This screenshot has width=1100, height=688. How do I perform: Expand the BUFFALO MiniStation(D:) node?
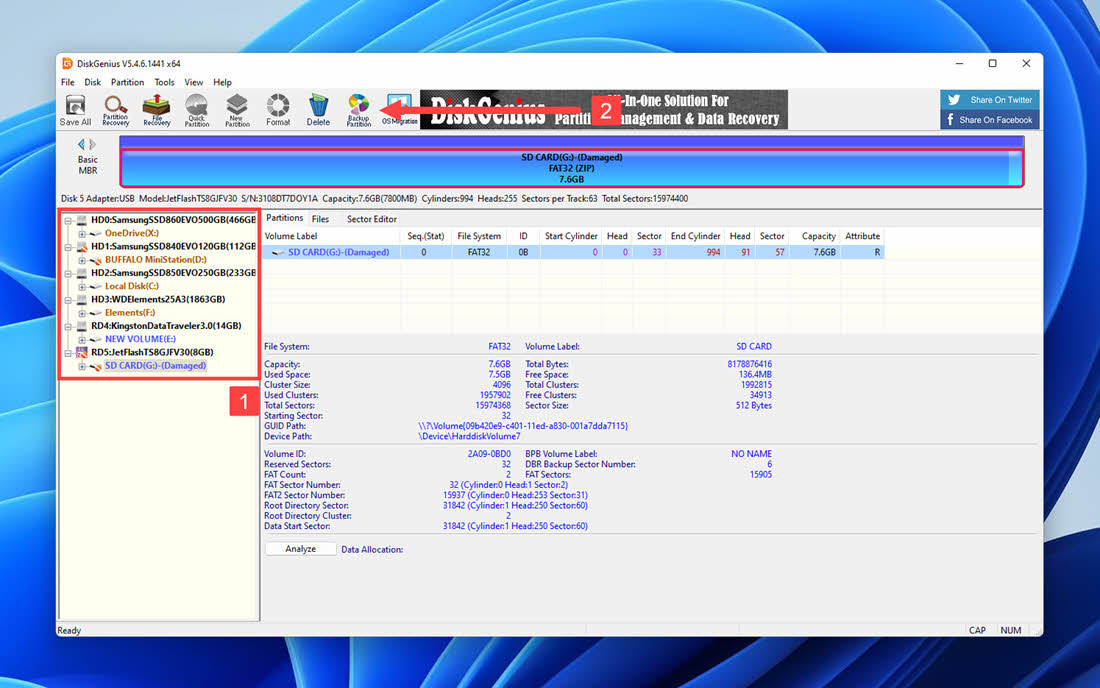coord(81,260)
